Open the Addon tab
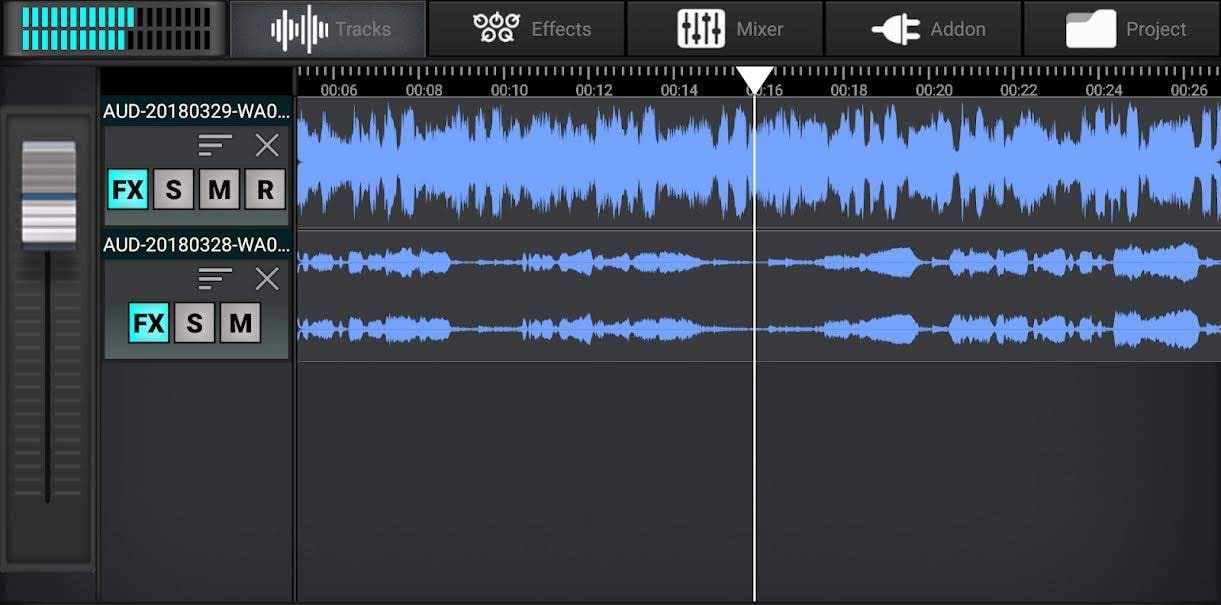This screenshot has width=1221, height=605. click(x=923, y=29)
